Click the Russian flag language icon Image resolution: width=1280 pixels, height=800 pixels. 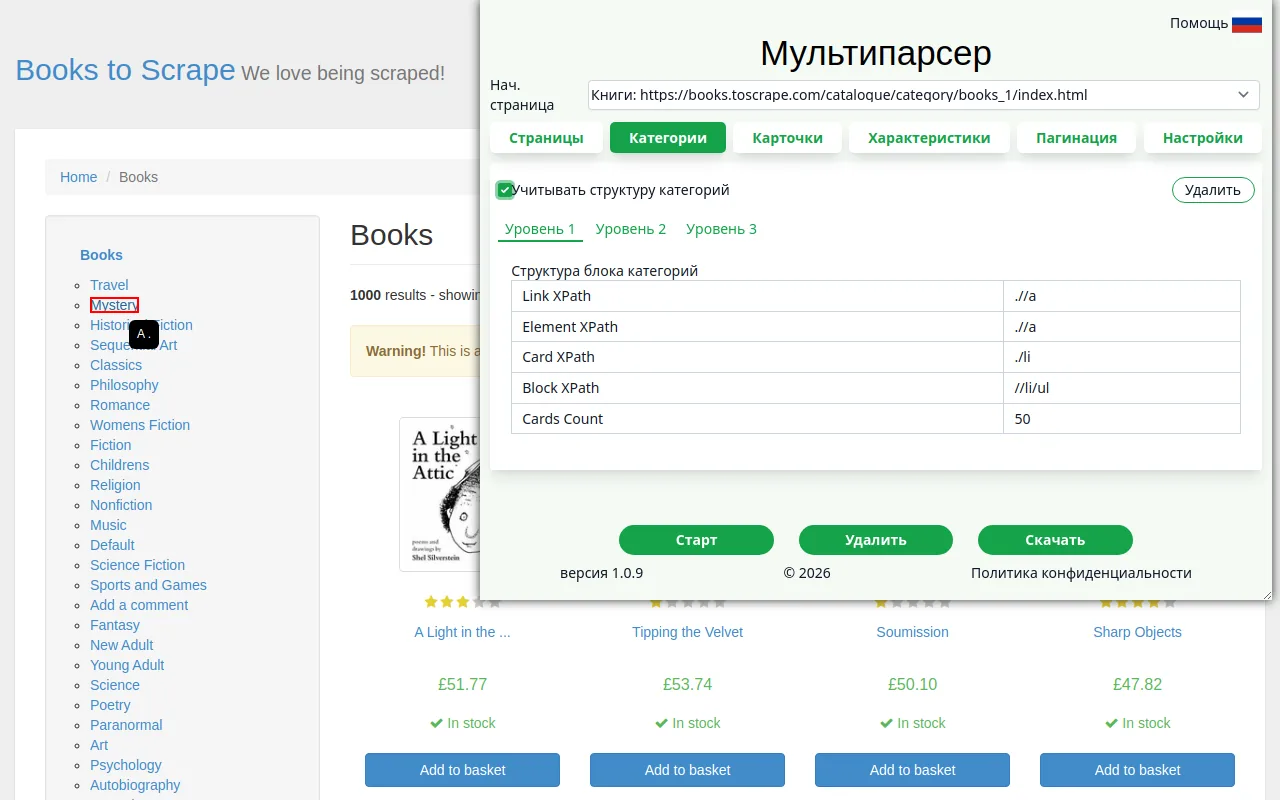coord(1246,23)
